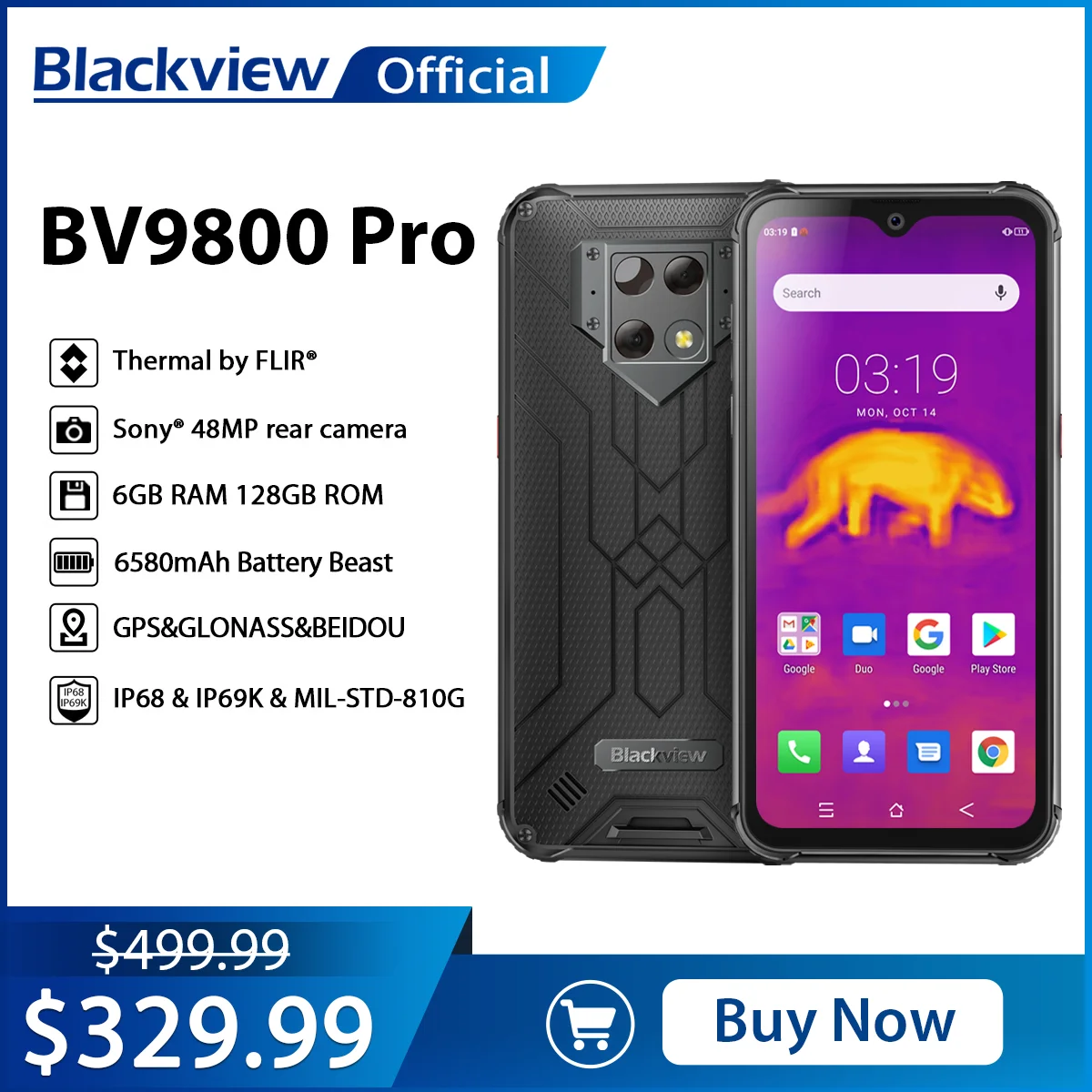Open the green Phone dialer icon
The height and width of the screenshot is (1092, 1092).
[799, 752]
